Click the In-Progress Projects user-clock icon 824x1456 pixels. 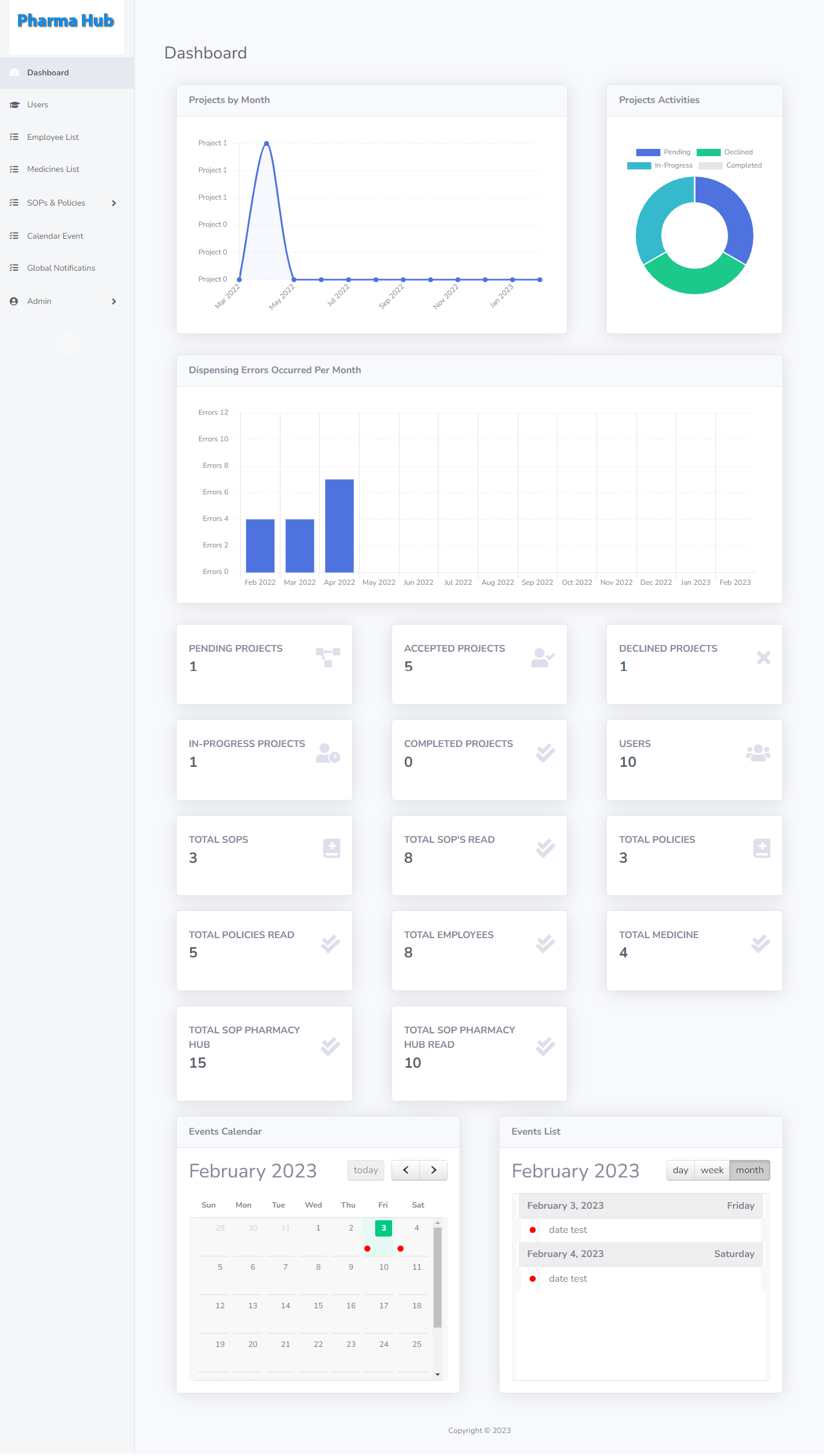pos(328,753)
